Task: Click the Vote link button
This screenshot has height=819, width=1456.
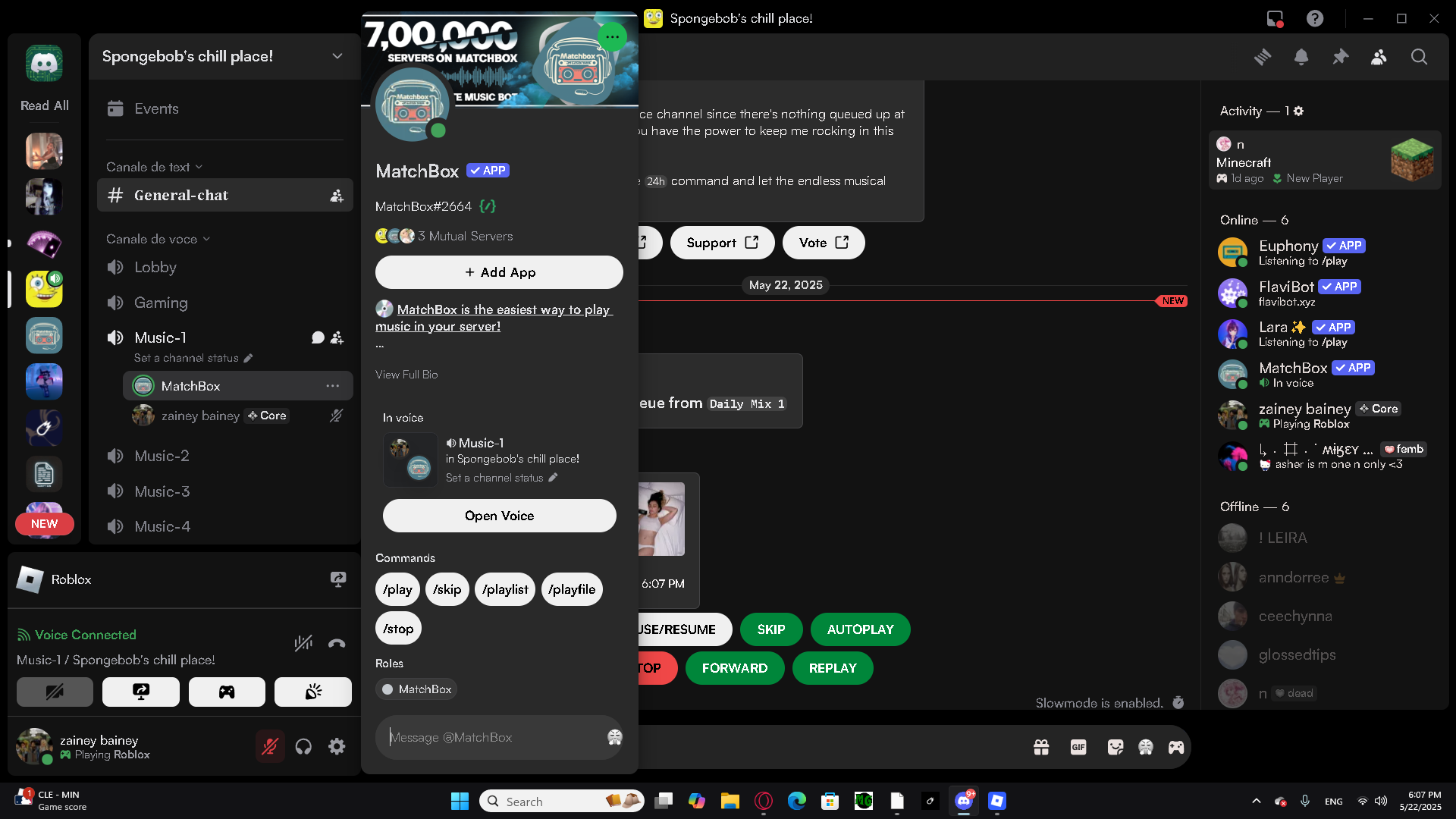Action: pos(824,243)
